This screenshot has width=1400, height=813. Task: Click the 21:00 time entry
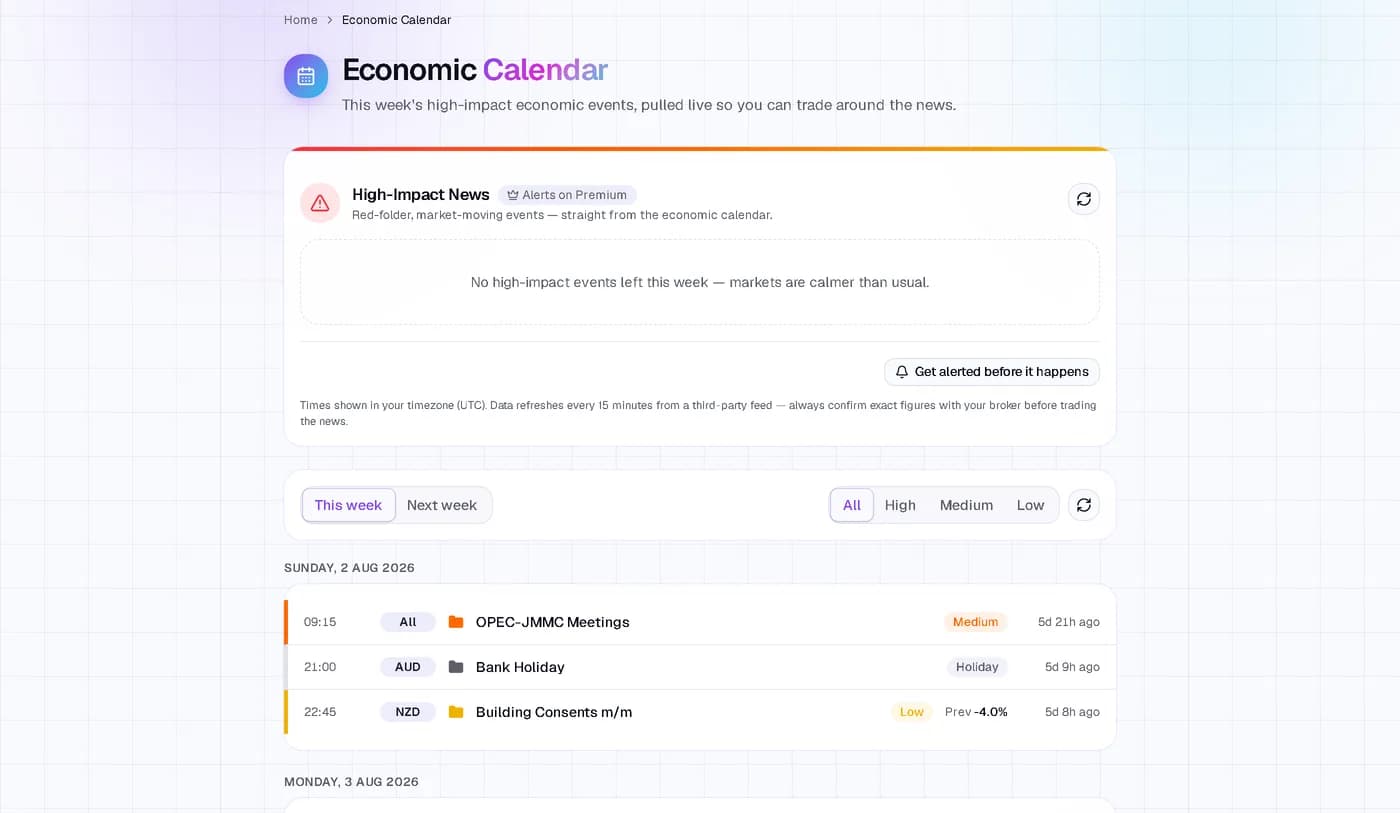pyautogui.click(x=320, y=667)
